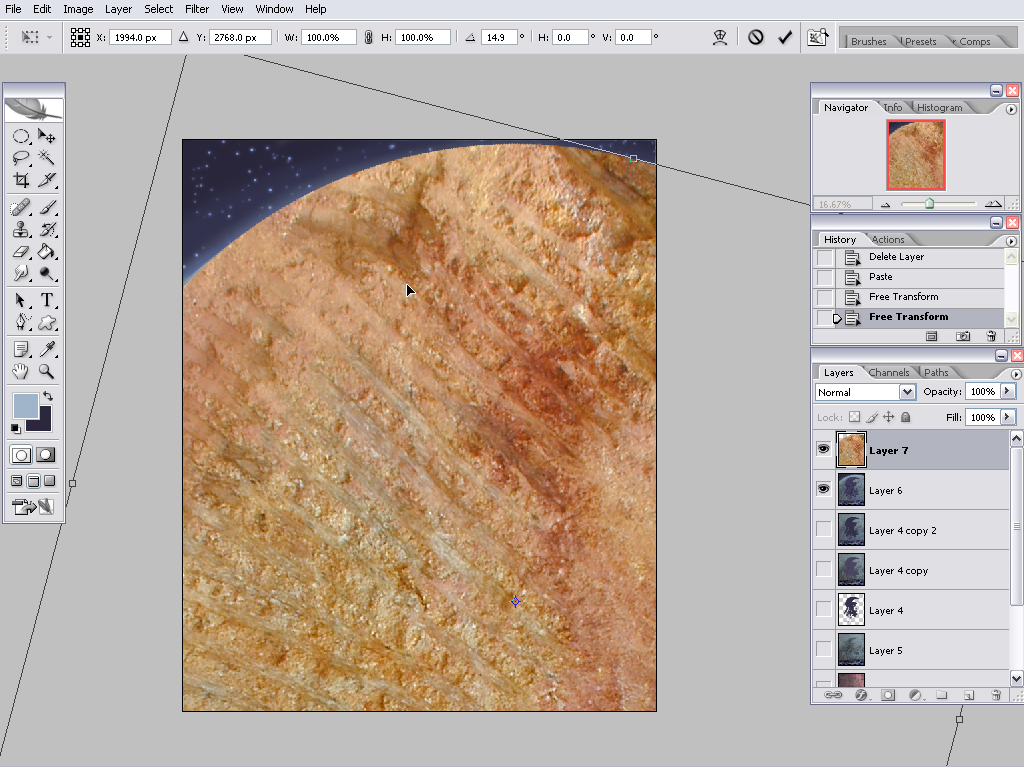Screen dimensions: 1024x768
Task: Select the Clone Stamp tool
Action: click(21, 229)
